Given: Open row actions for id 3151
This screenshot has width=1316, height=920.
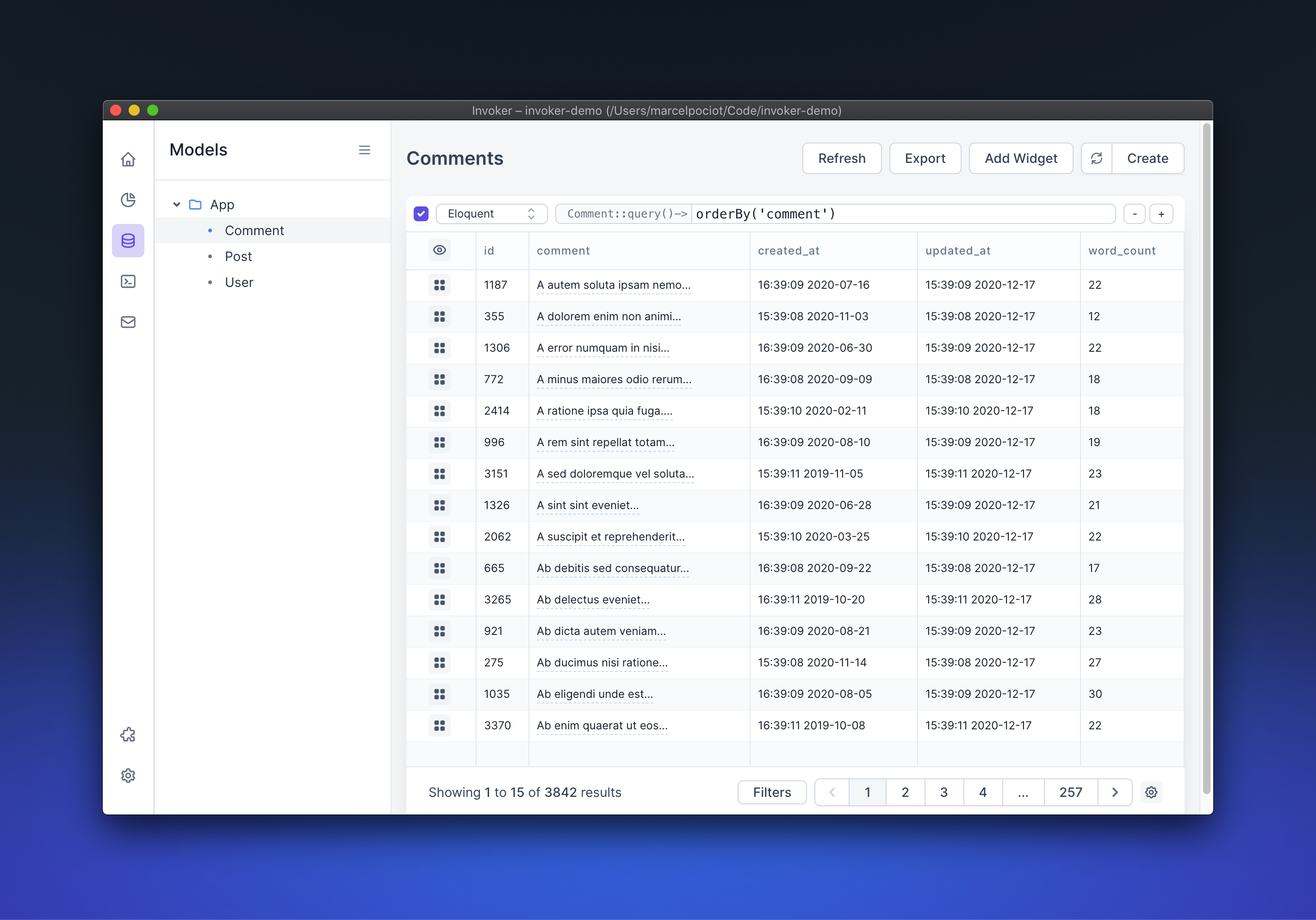Looking at the screenshot, I should click(x=440, y=474).
